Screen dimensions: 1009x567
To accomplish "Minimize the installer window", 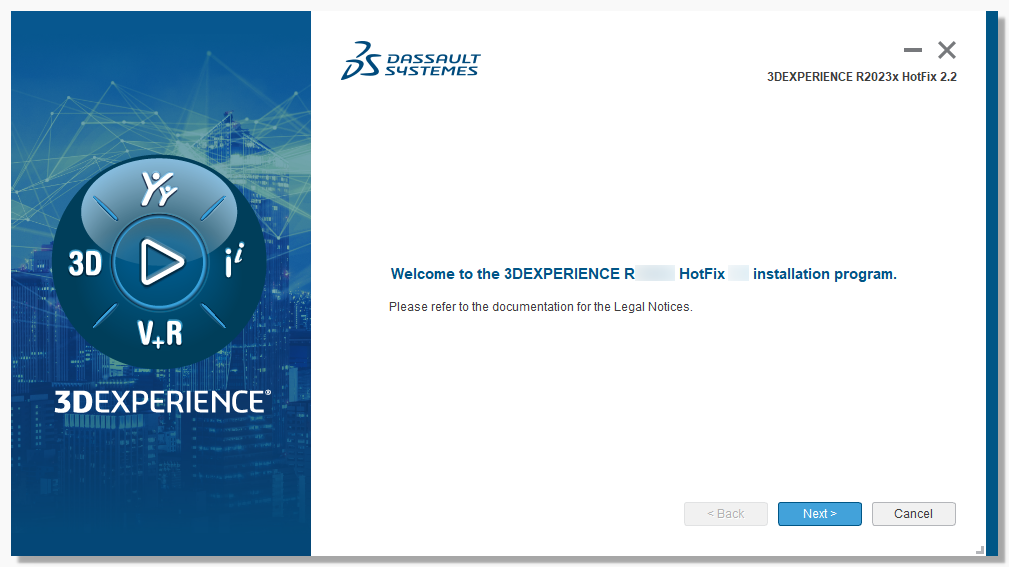I will [x=912, y=50].
